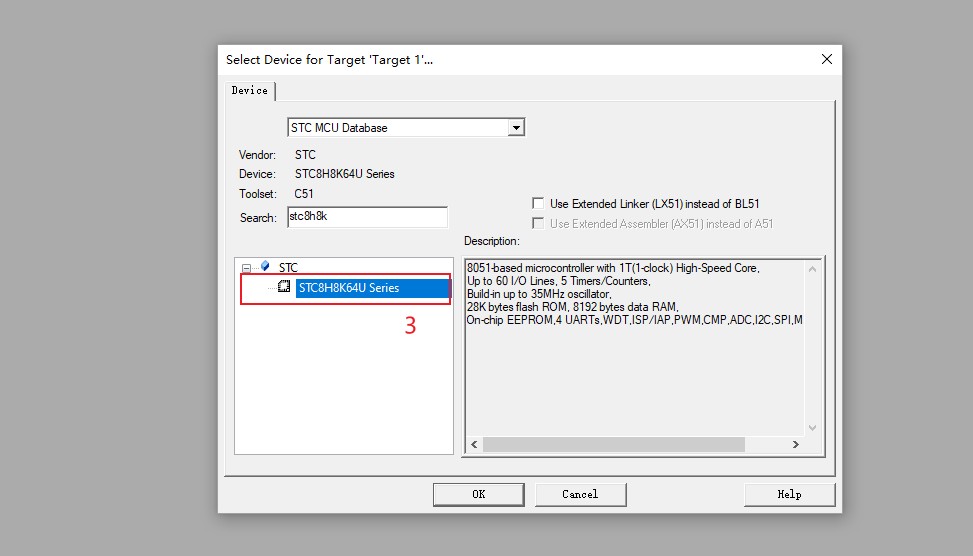Click Use Extended Assembler (AX51) checkbox

coord(538,223)
